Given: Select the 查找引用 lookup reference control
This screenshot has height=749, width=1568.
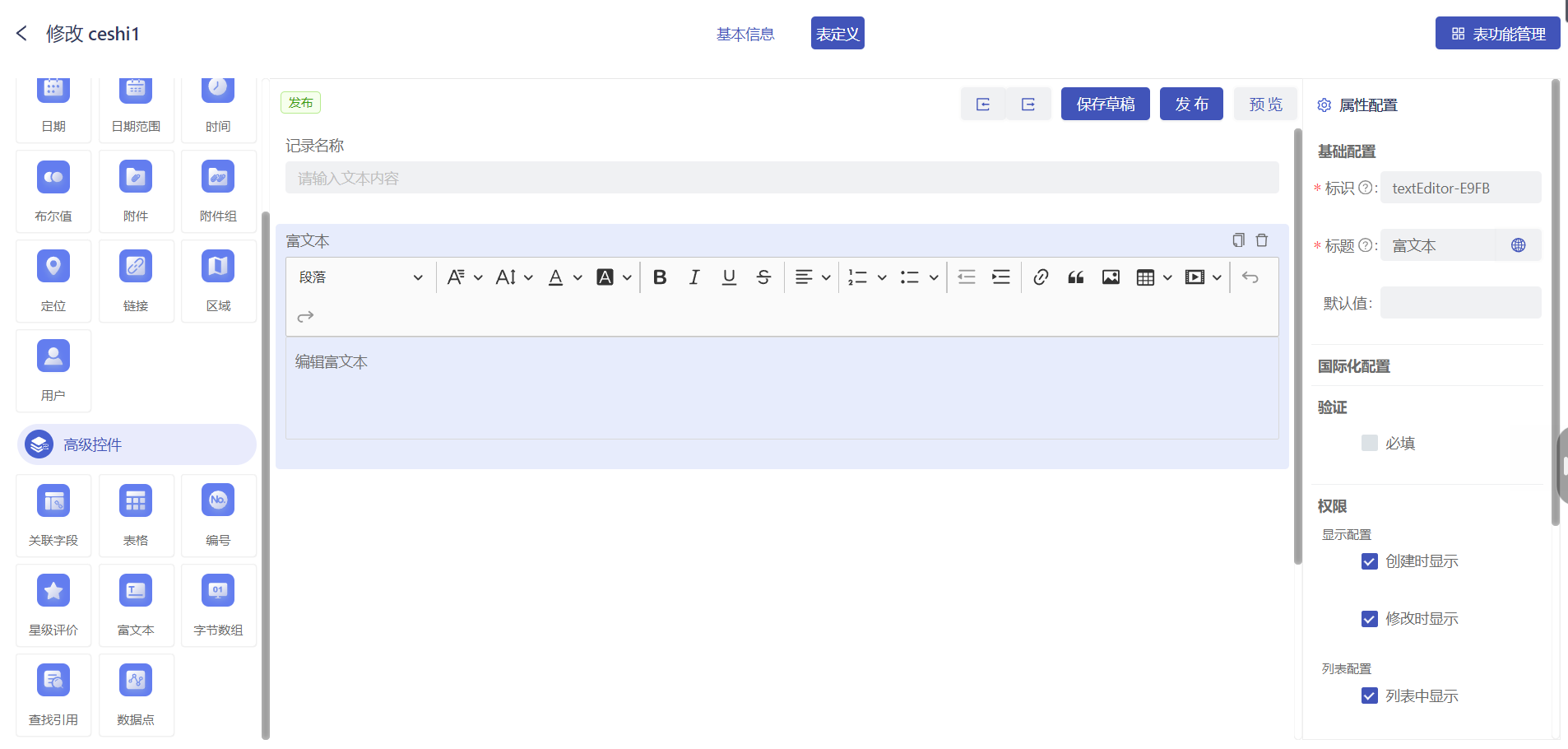Looking at the screenshot, I should 53,695.
